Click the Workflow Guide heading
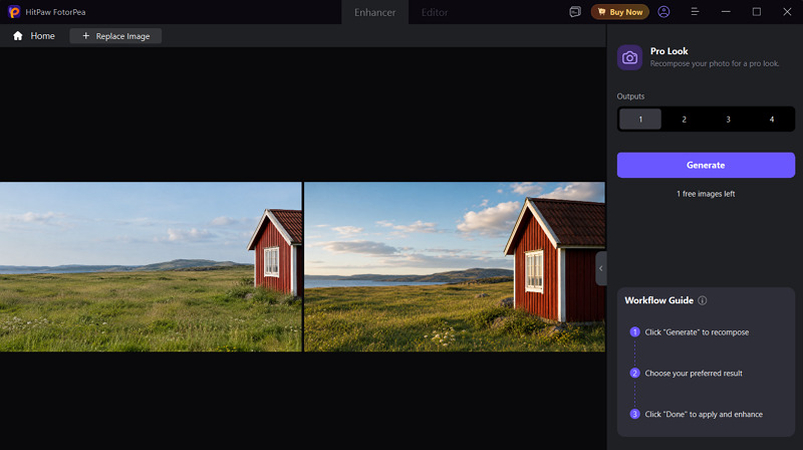803x450 pixels. pyautogui.click(x=659, y=301)
